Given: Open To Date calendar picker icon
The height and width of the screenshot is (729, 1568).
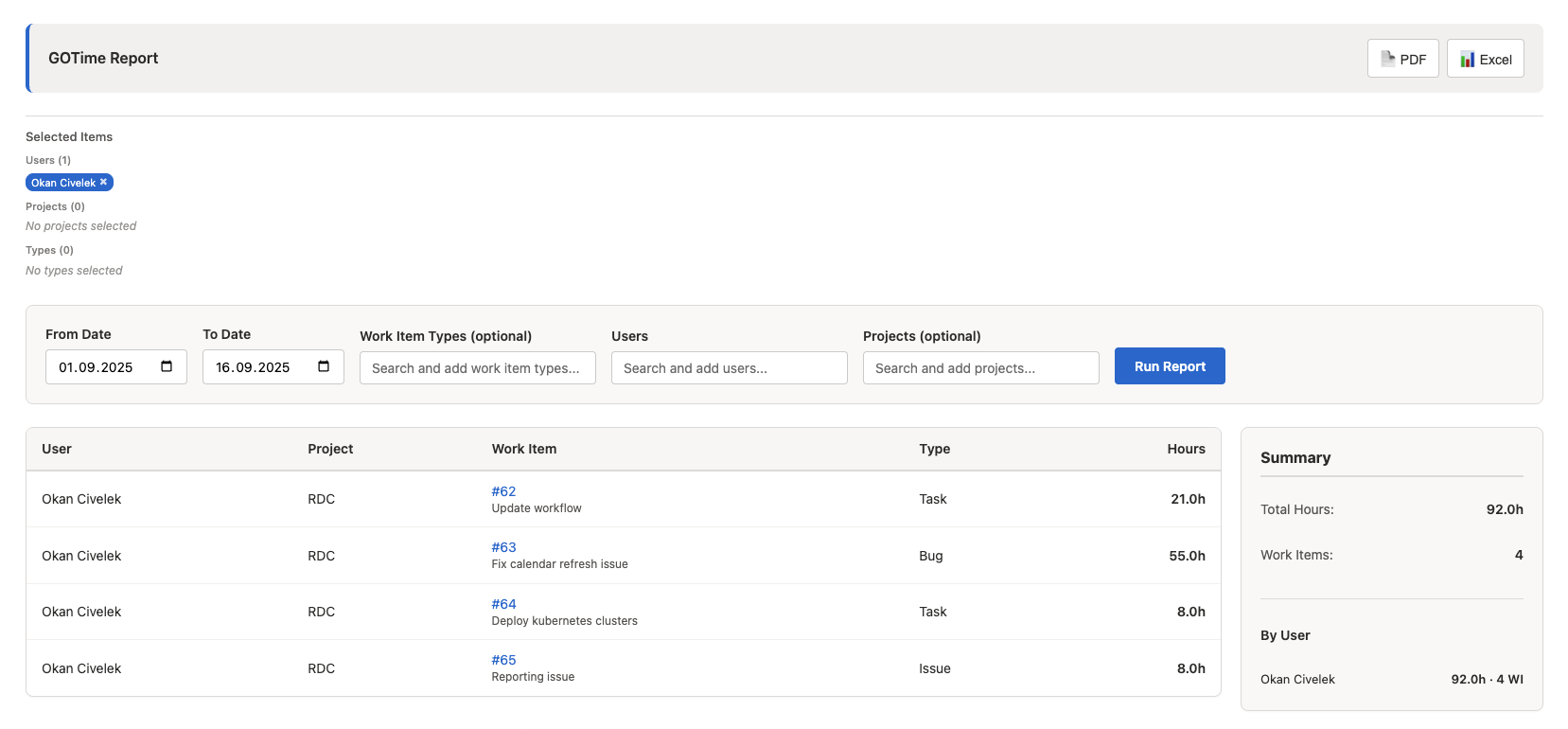Looking at the screenshot, I should tap(324, 366).
